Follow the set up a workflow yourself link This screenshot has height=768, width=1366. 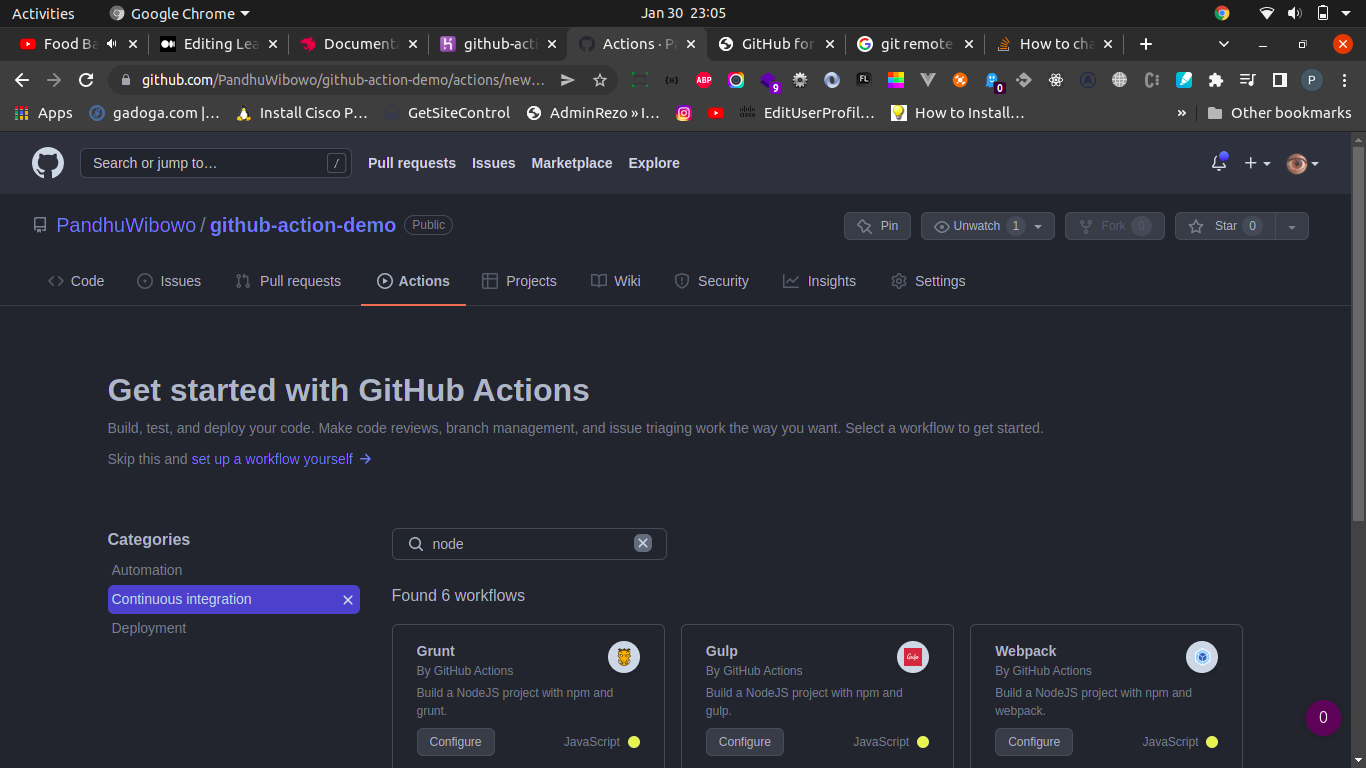click(x=282, y=459)
